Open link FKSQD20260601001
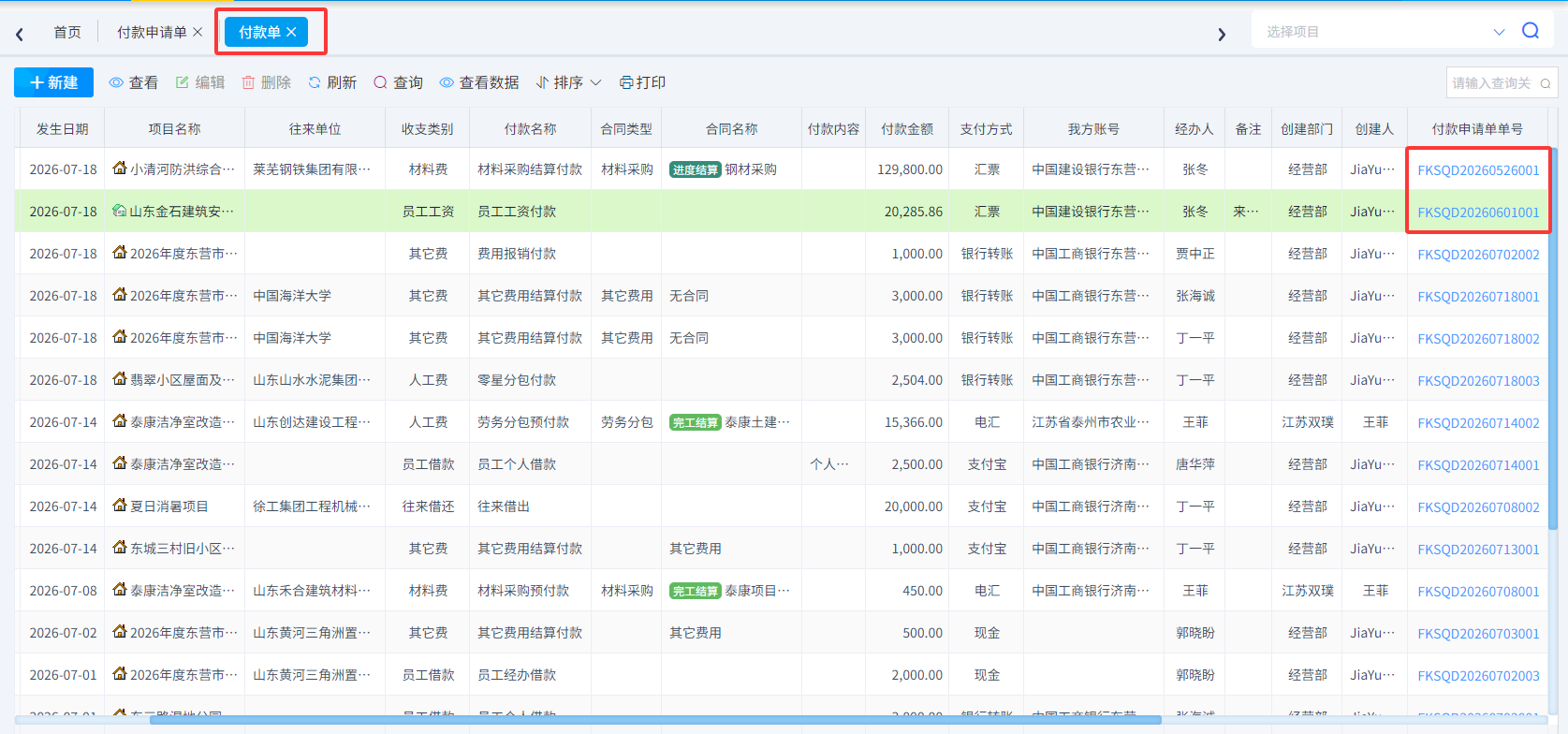1568x734 pixels. [x=1478, y=213]
